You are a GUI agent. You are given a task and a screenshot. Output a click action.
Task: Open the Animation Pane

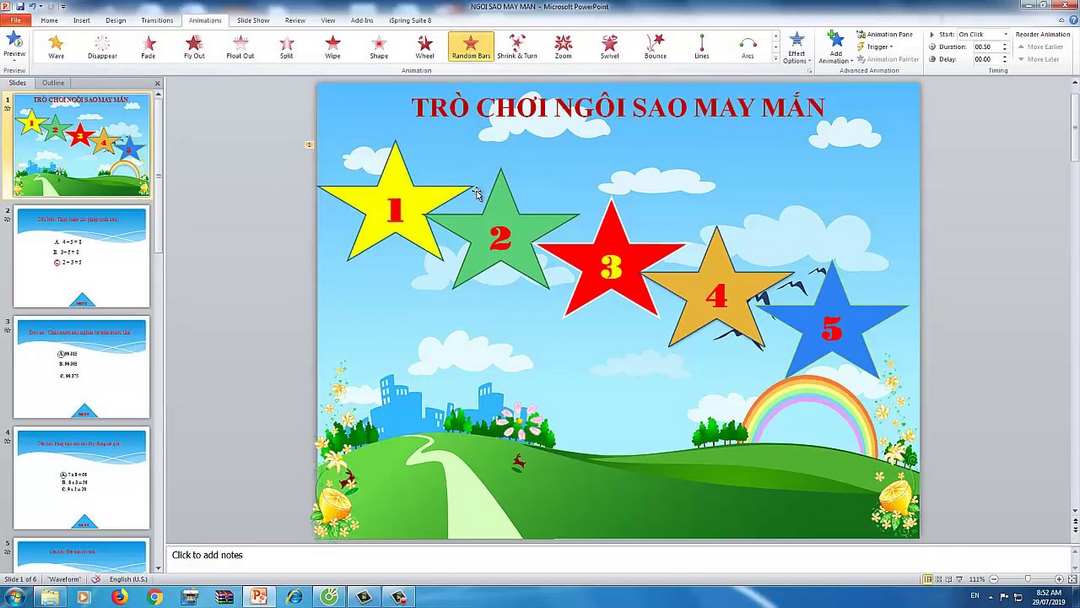coord(885,34)
